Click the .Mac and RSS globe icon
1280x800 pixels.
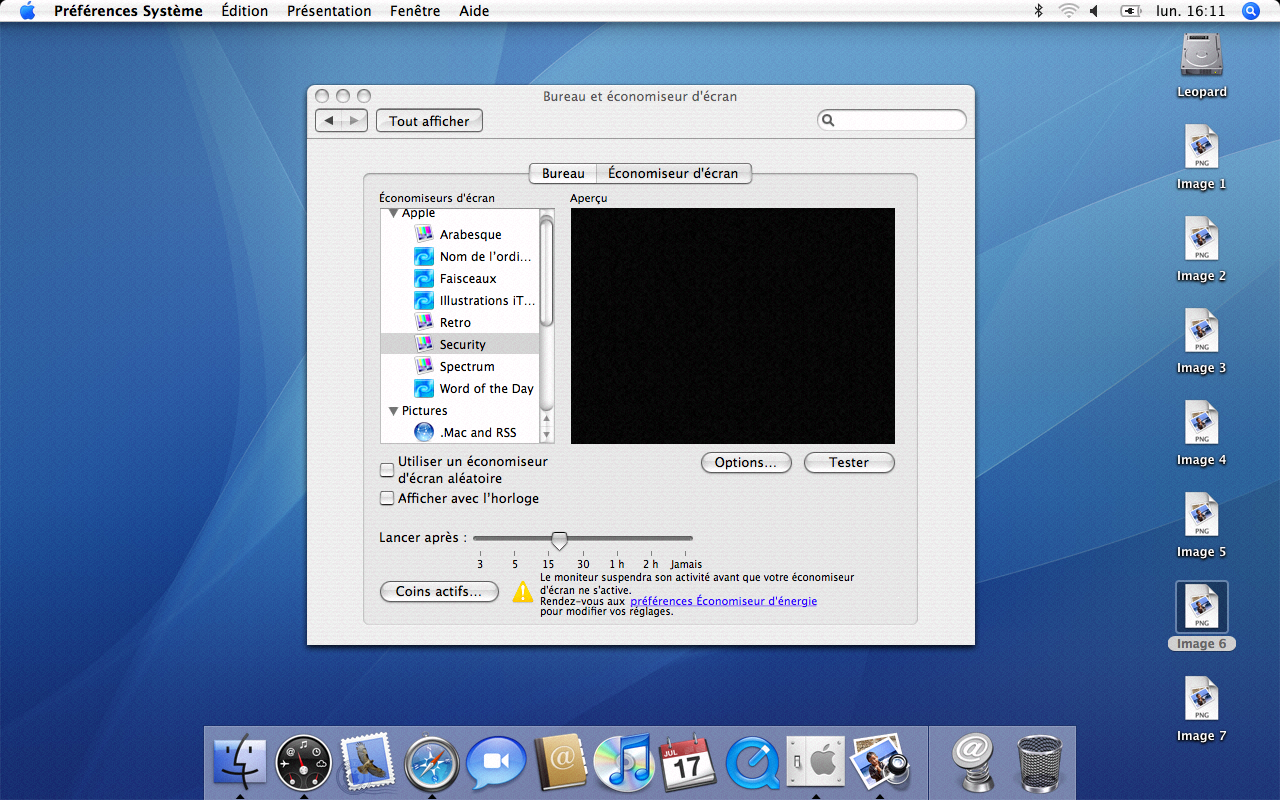coord(424,432)
